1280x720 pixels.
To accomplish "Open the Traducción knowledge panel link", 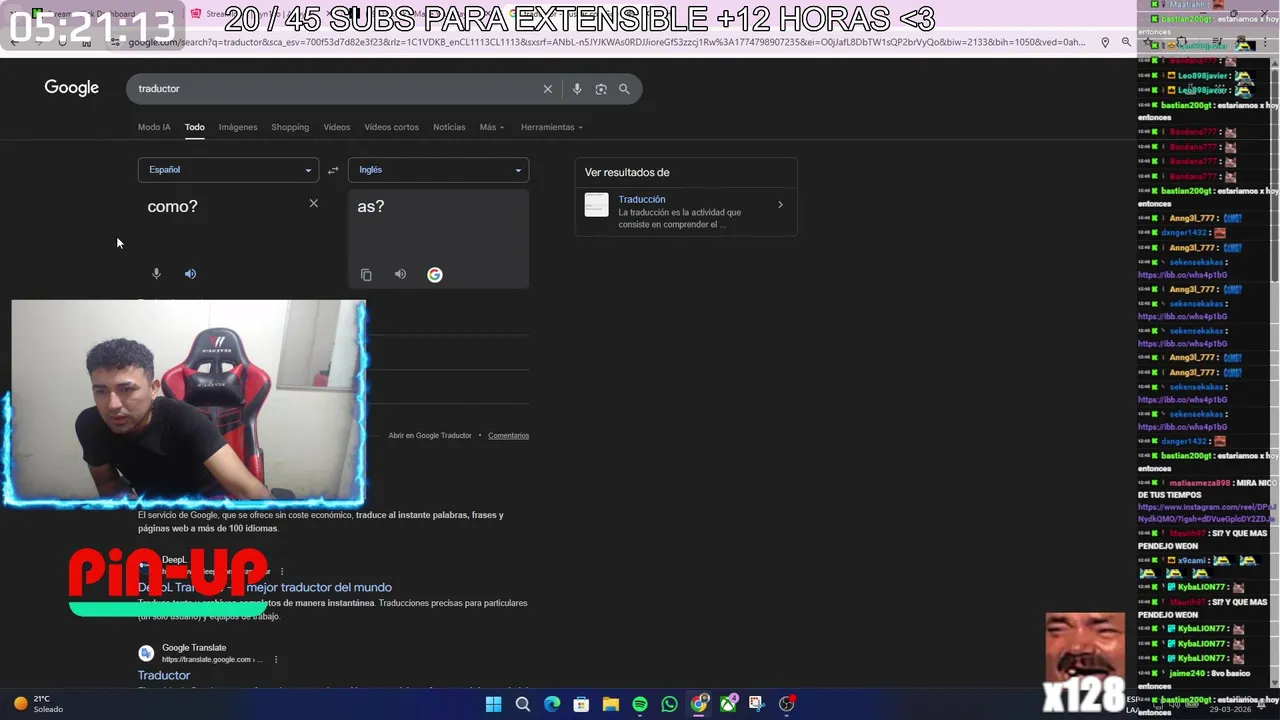I will [x=641, y=199].
